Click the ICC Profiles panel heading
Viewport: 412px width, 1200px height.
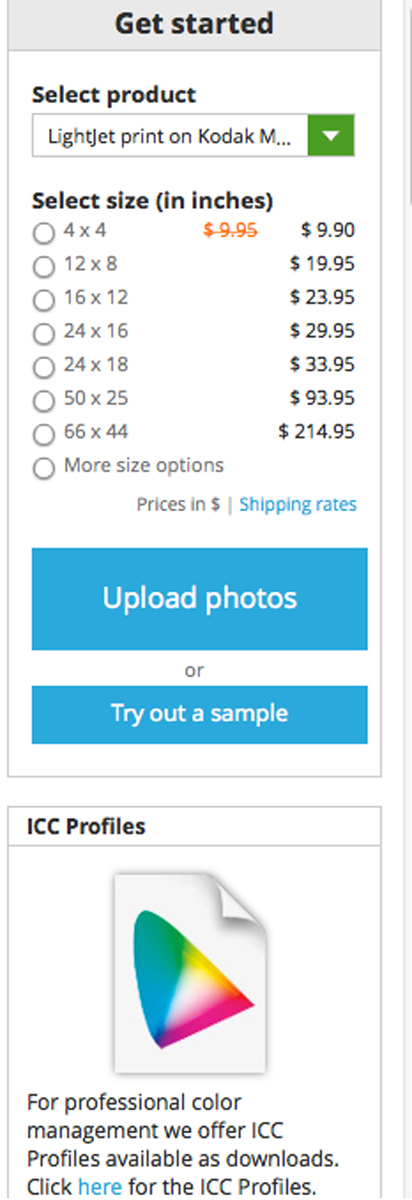click(x=86, y=827)
